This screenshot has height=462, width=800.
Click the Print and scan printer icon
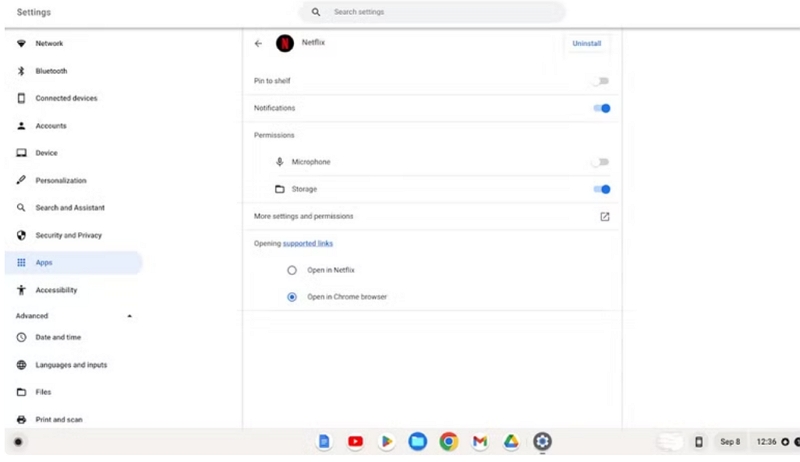click(21, 420)
